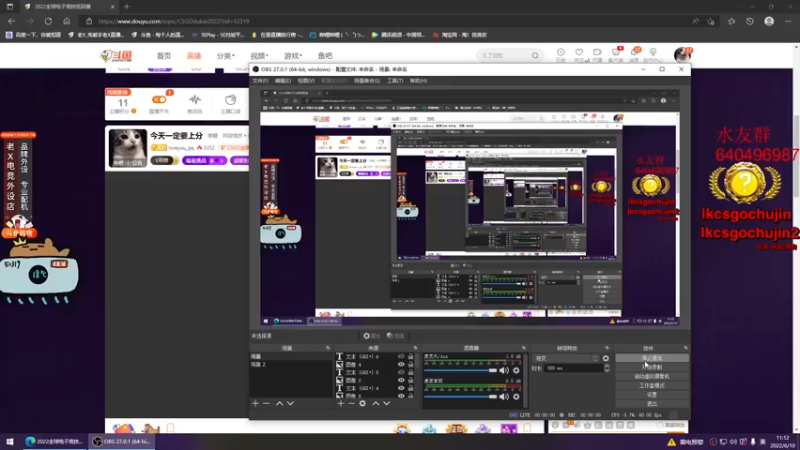The height and width of the screenshot is (450, 800).
Task: Open the OBS 编辑(E) menu
Action: pos(283,81)
